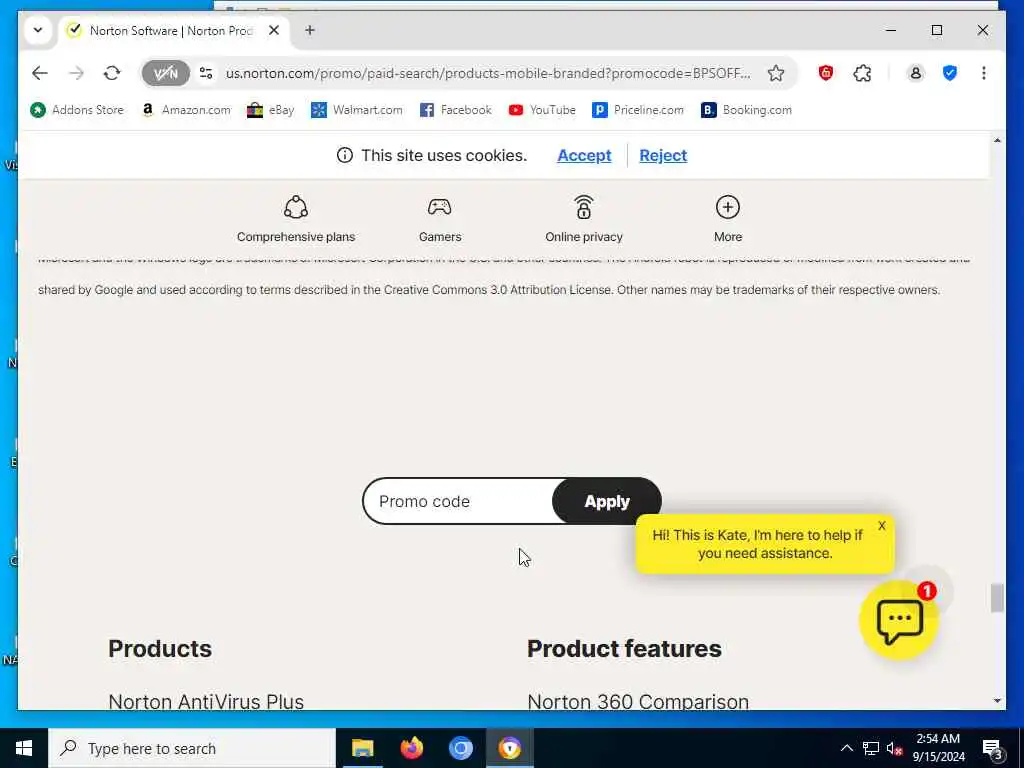
Task: Open the eBay bookmark
Action: [x=271, y=110]
